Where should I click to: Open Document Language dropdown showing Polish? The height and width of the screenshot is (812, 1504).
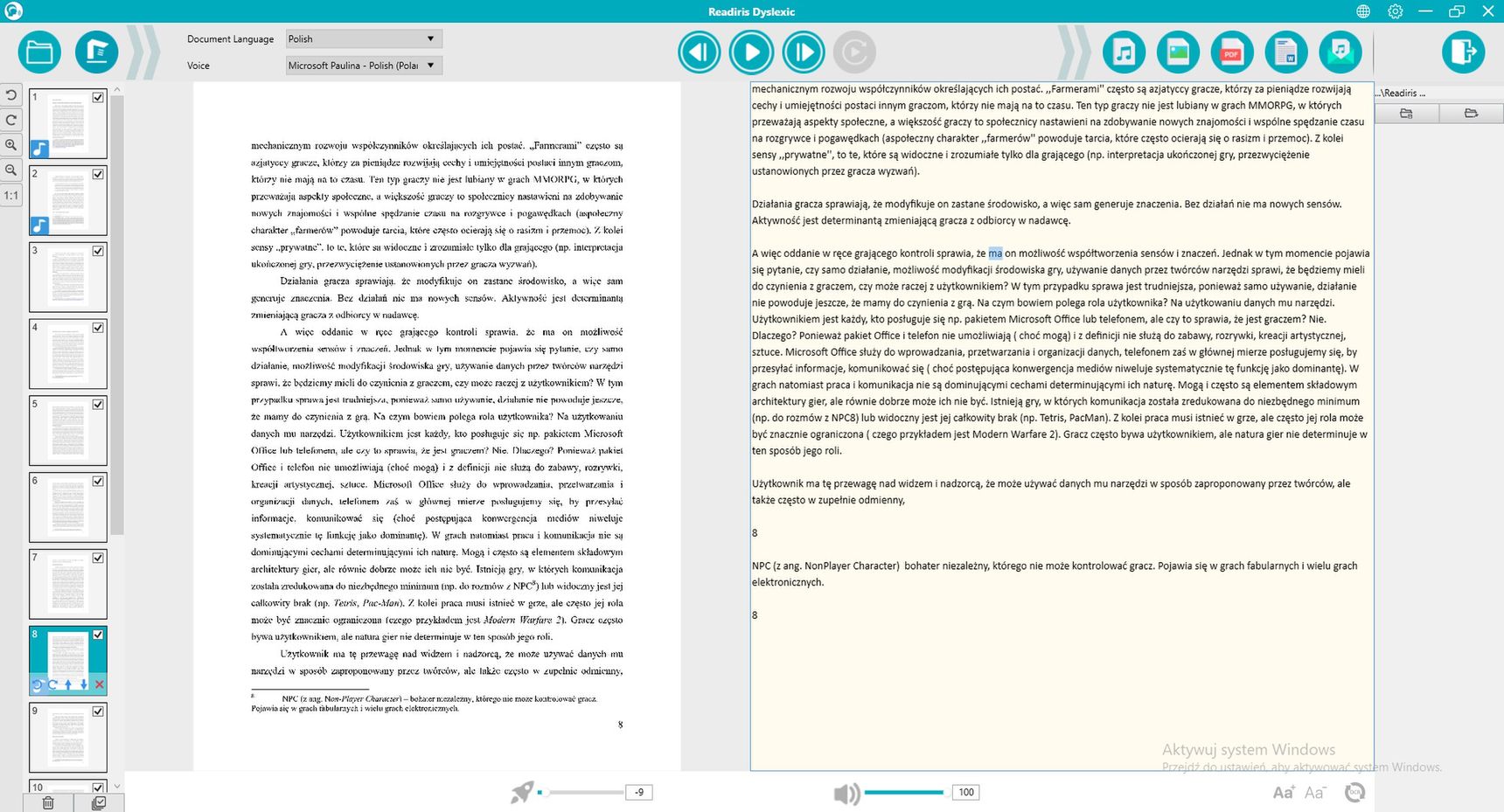(x=364, y=38)
